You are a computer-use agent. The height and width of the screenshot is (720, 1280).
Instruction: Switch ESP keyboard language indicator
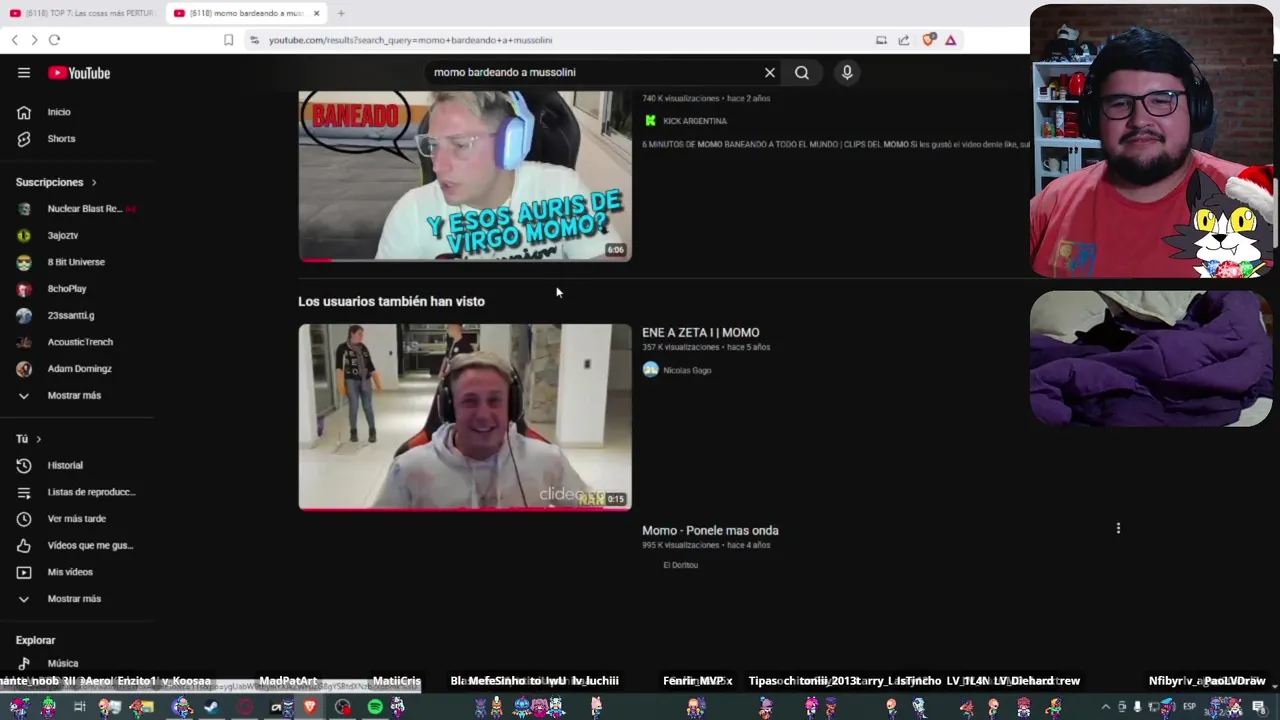point(1189,707)
